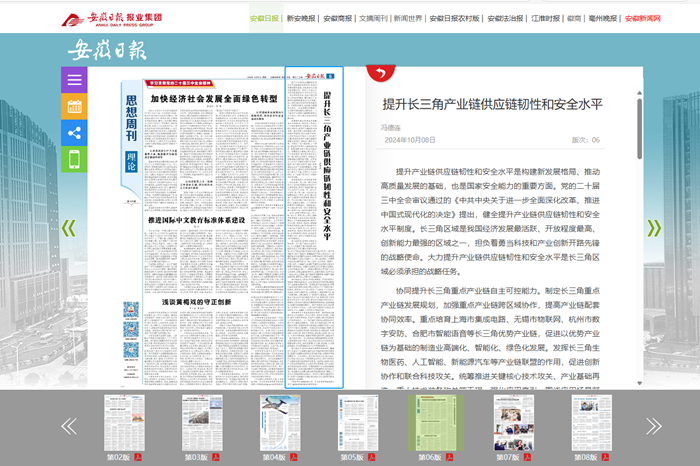This screenshot has width=700, height=466.
Task: Go to previous page with left chevron
Action: coord(69,229)
